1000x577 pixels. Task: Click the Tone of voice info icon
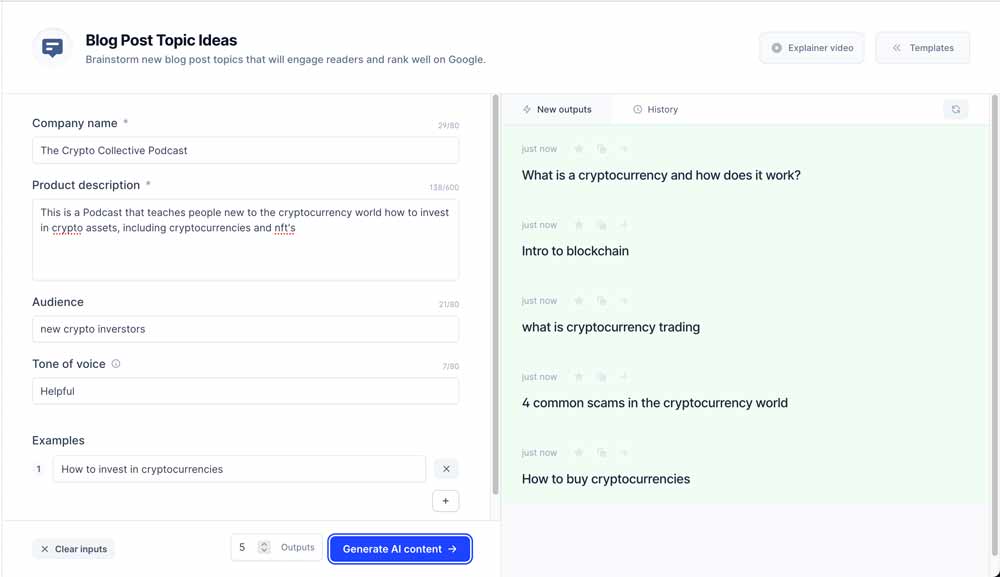coord(116,363)
